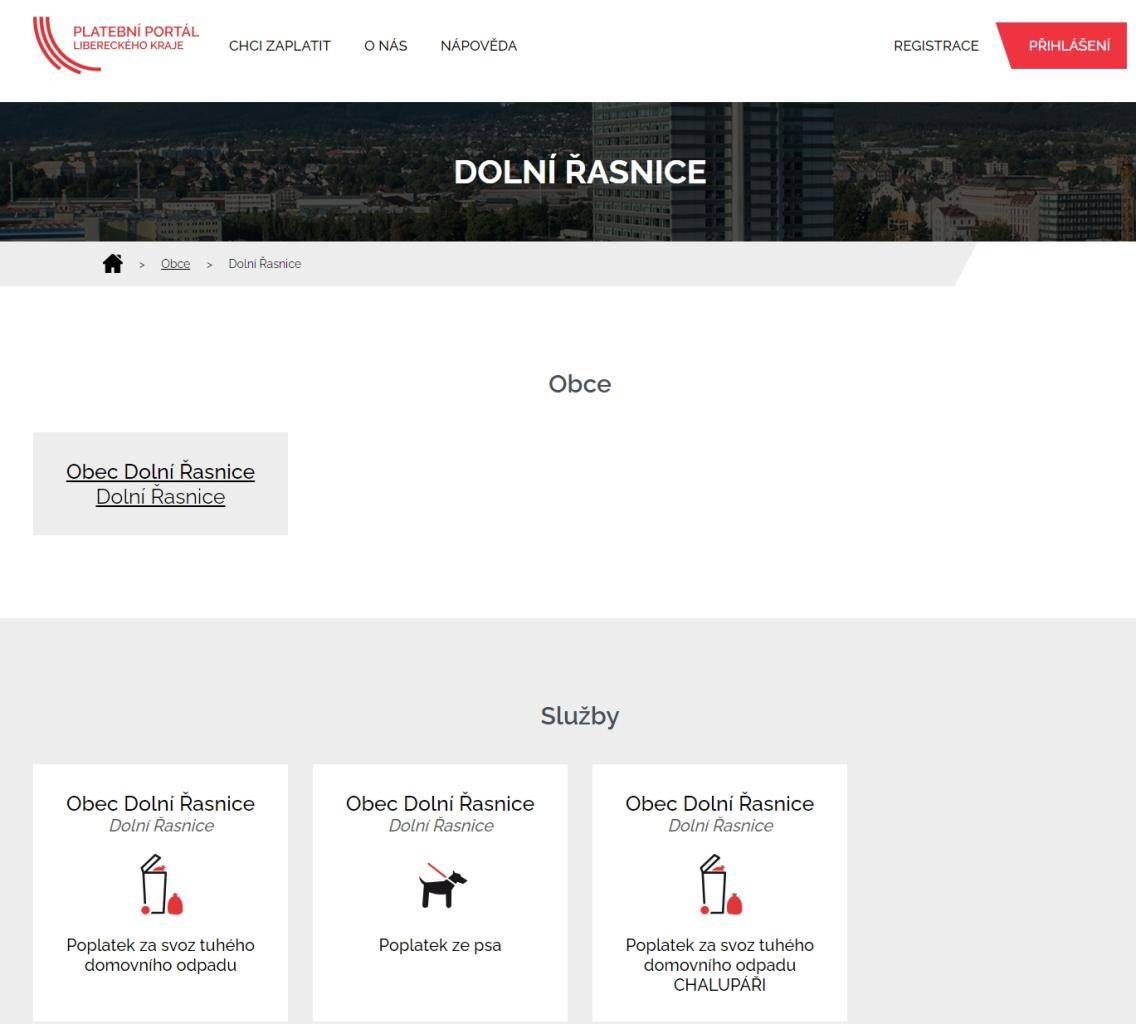Click Obec Dolní Řasnice title in CHALUPÁŘI card
The width and height of the screenshot is (1136, 1024).
(x=720, y=803)
